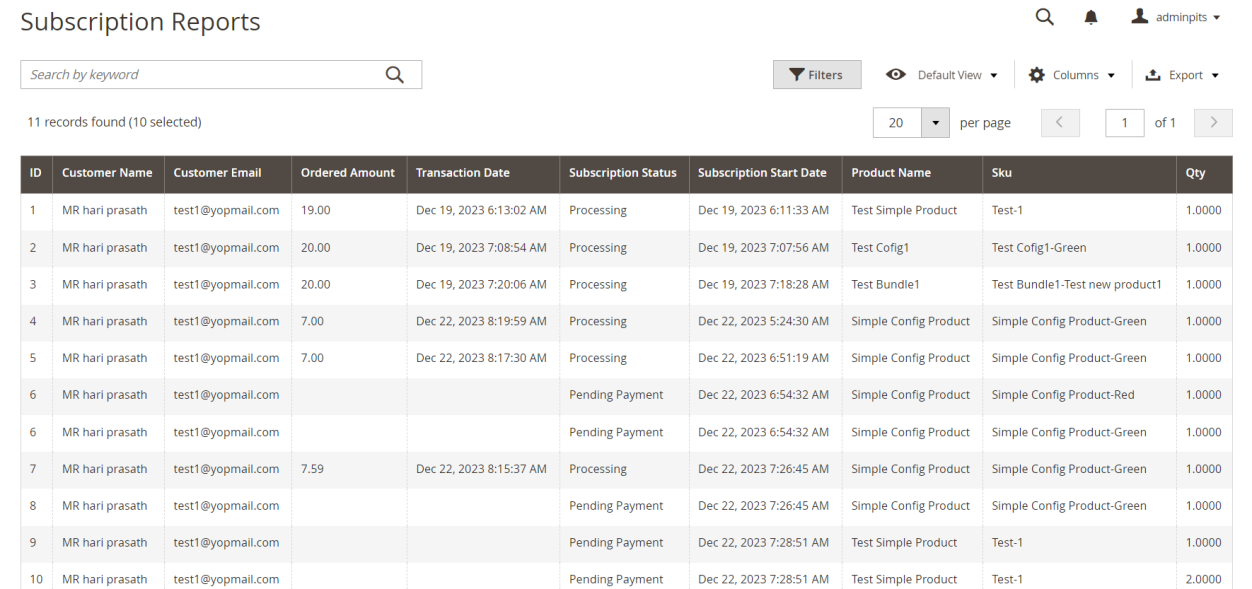
Task: Open the Columns gear dropdown
Action: 1072,75
